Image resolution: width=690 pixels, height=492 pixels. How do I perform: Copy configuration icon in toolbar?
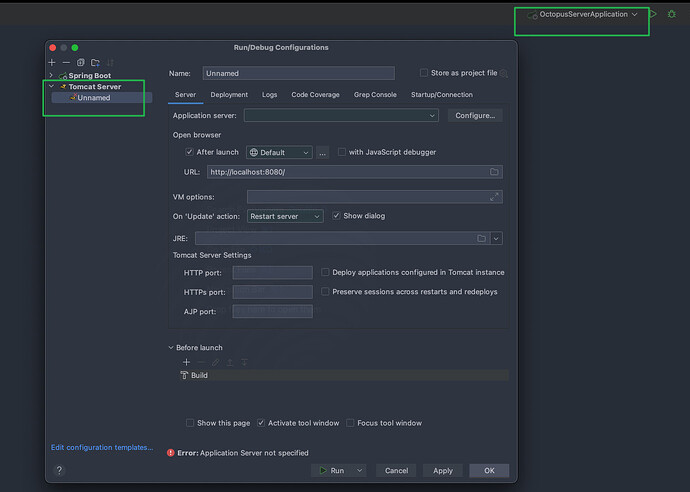[x=81, y=62]
